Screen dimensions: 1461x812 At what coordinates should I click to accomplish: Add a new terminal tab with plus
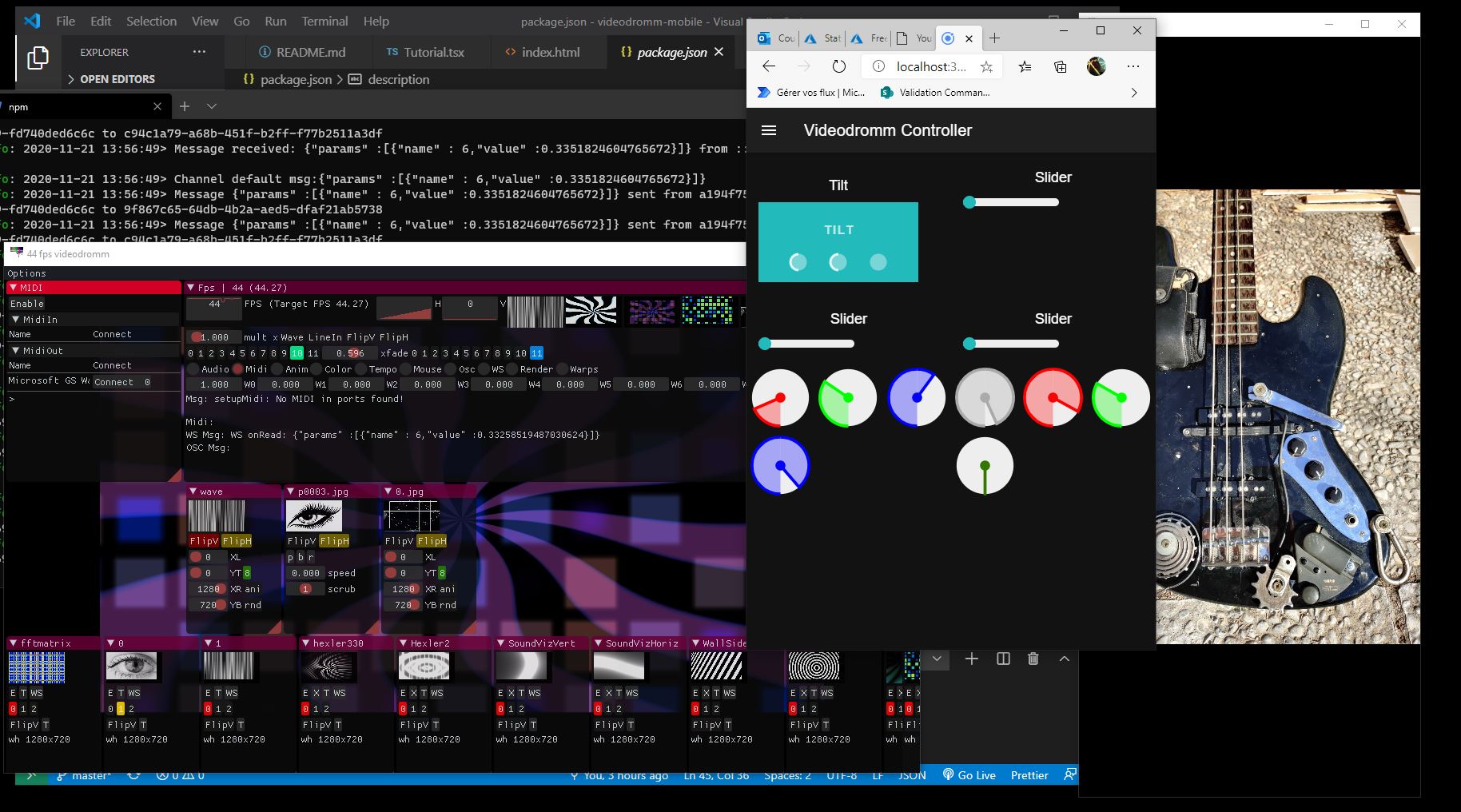185,106
